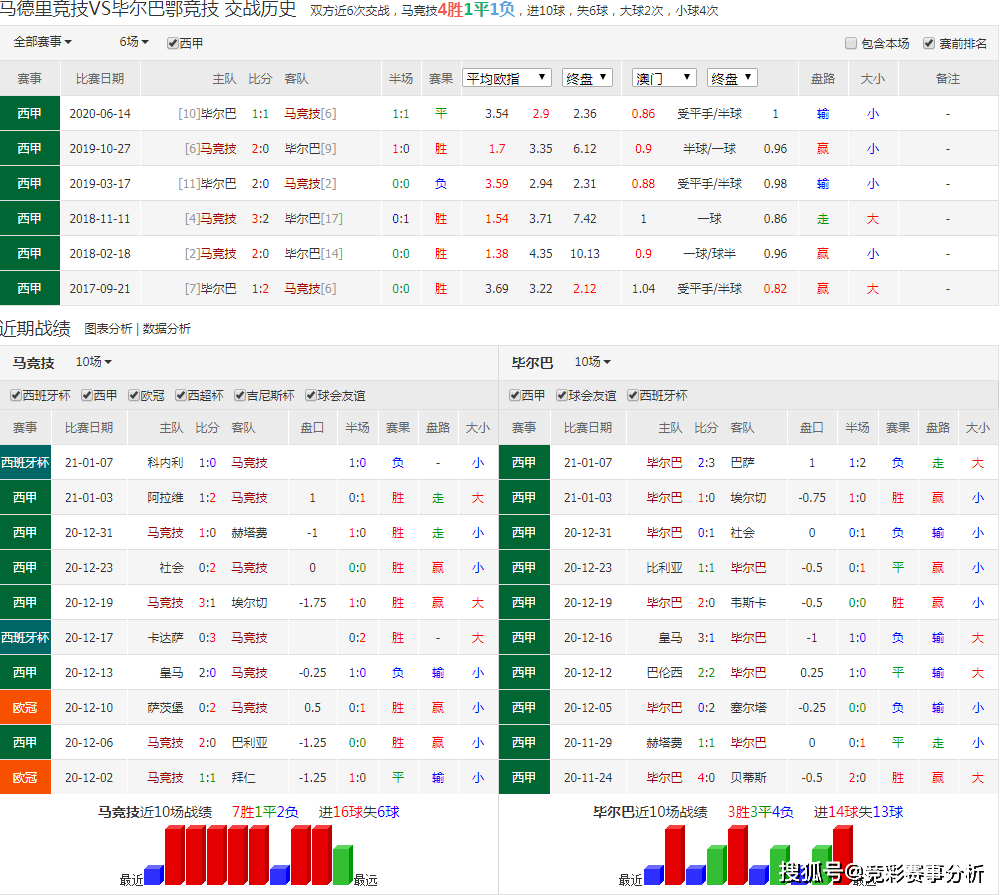Click the 西甲 badge on the 2020-06-14 match
The height and width of the screenshot is (895, 1007).
[x=30, y=114]
